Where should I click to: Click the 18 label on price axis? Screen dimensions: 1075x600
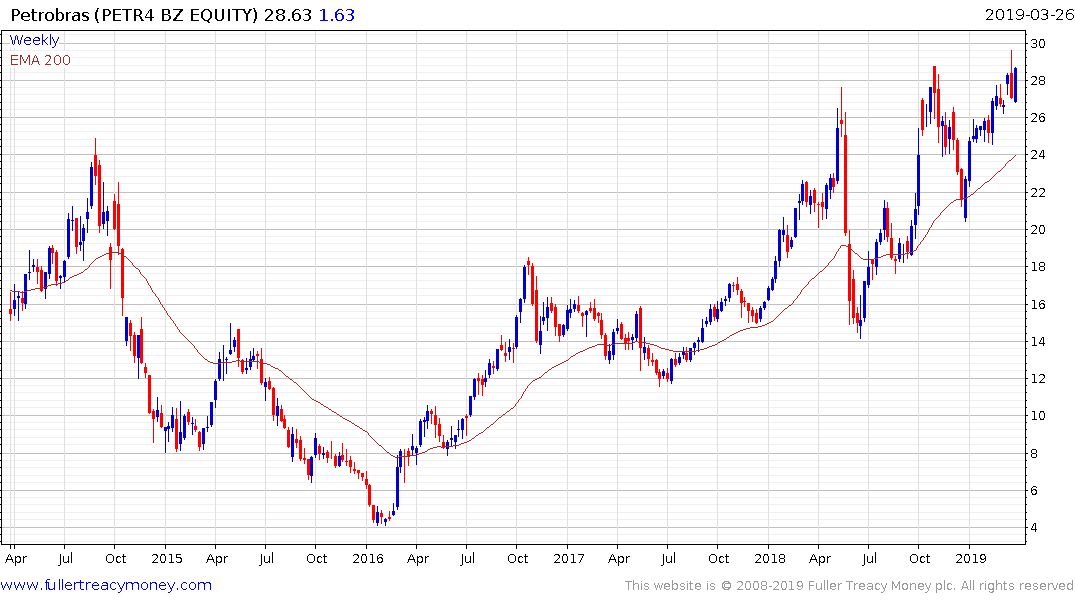tap(1038, 267)
